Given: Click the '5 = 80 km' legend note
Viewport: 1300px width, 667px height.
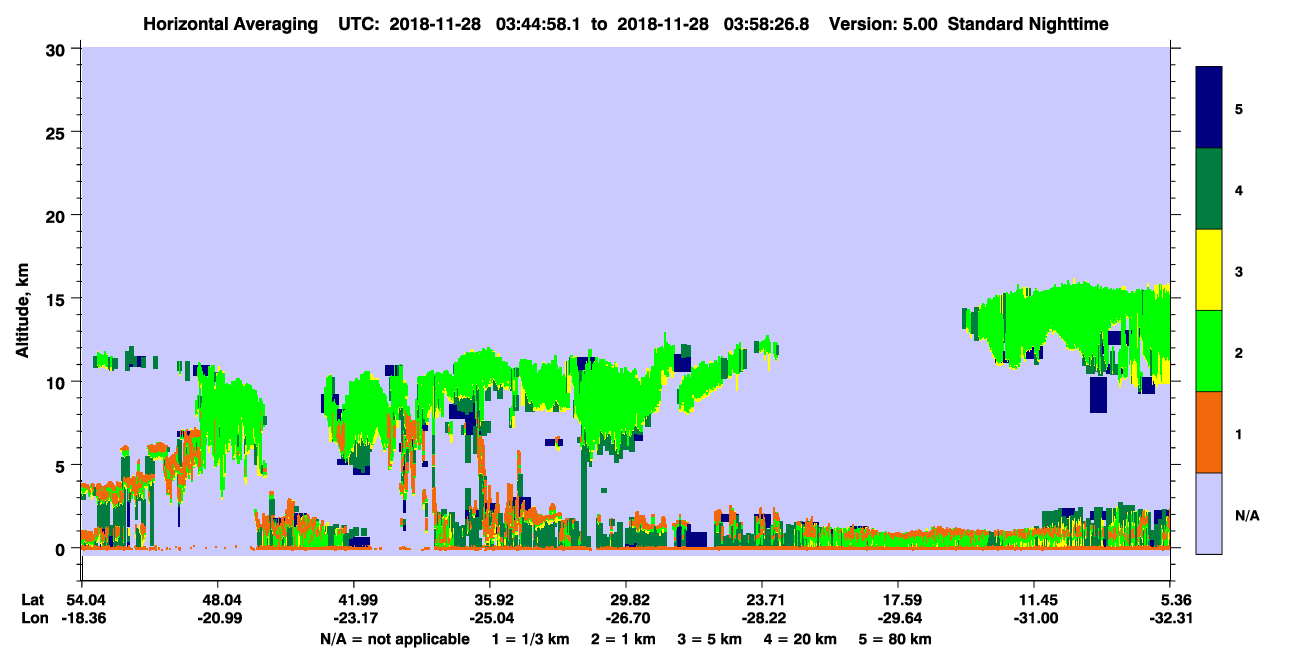Looking at the screenshot, I should pos(896,639).
